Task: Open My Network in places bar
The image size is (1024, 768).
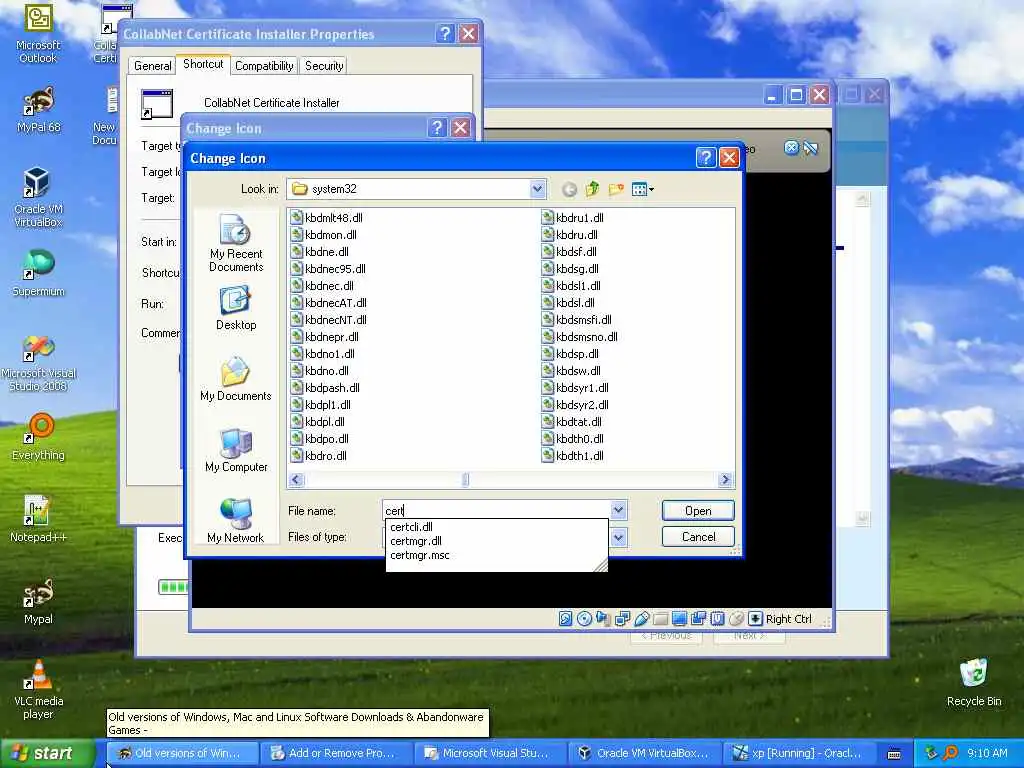Action: click(x=236, y=520)
